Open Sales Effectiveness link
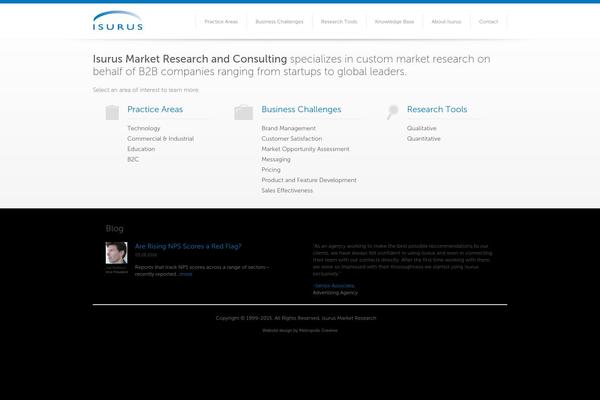 point(287,190)
